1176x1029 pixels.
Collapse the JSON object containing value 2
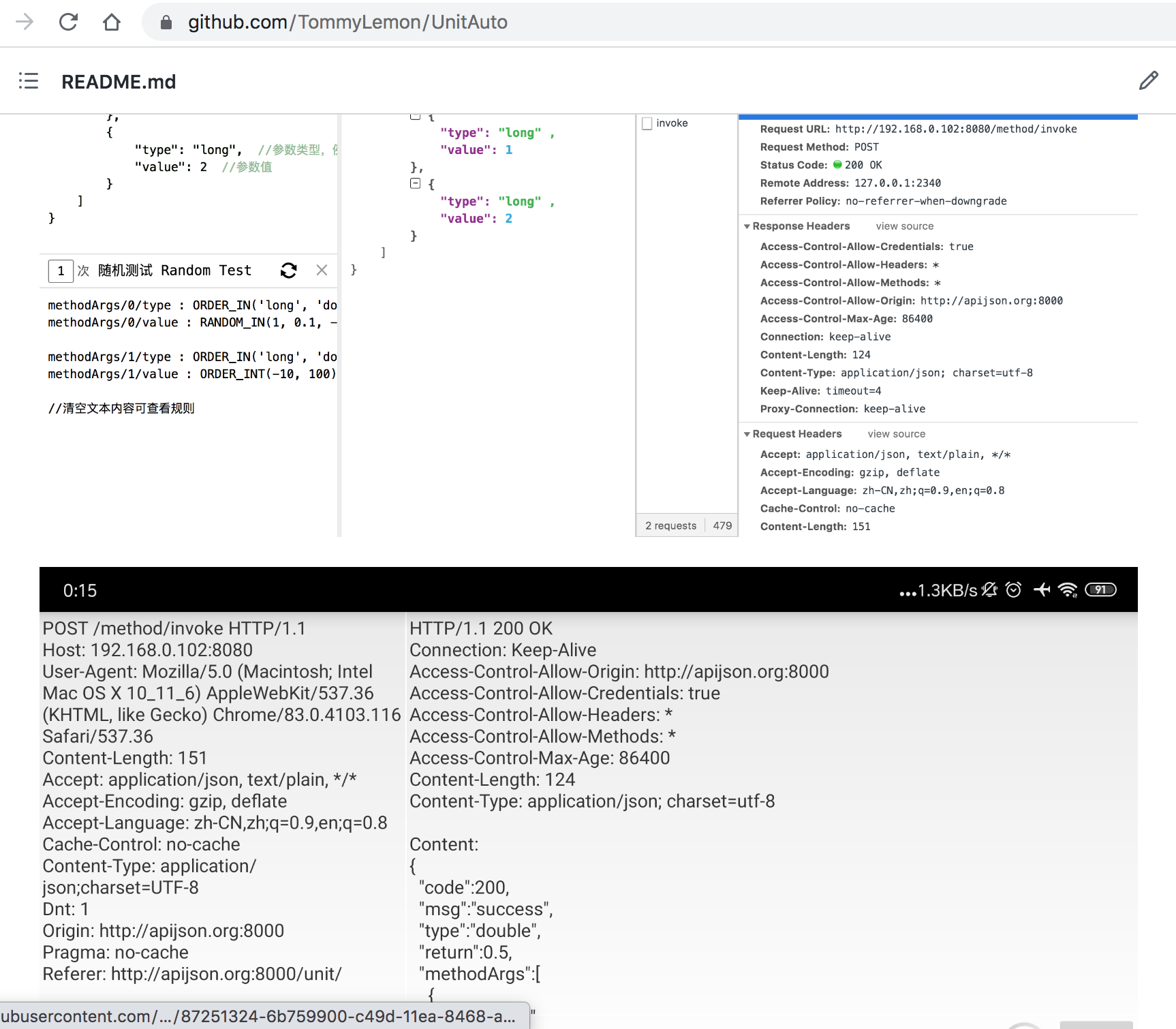415,183
